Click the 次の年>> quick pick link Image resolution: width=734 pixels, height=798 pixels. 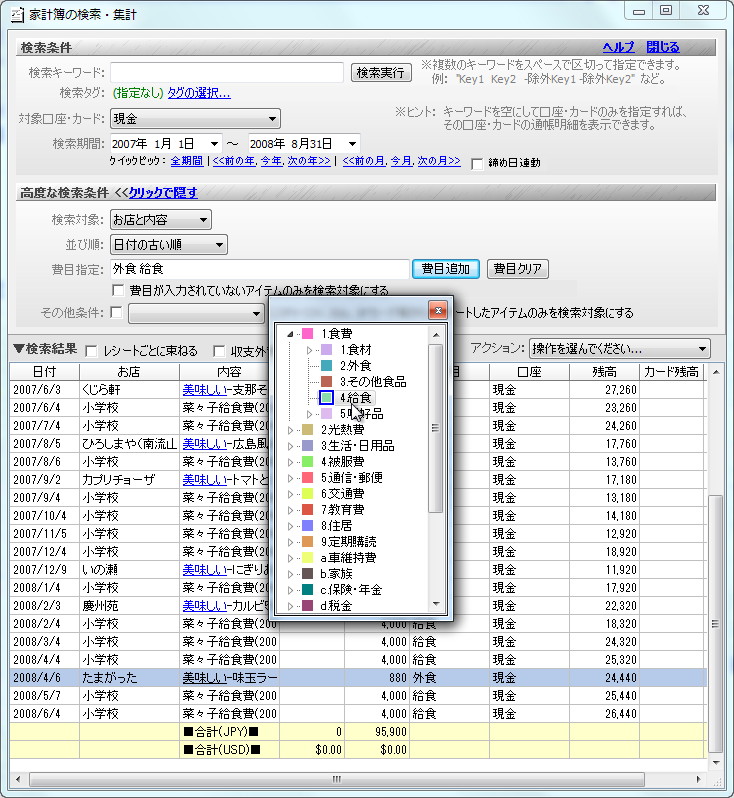pyautogui.click(x=309, y=161)
